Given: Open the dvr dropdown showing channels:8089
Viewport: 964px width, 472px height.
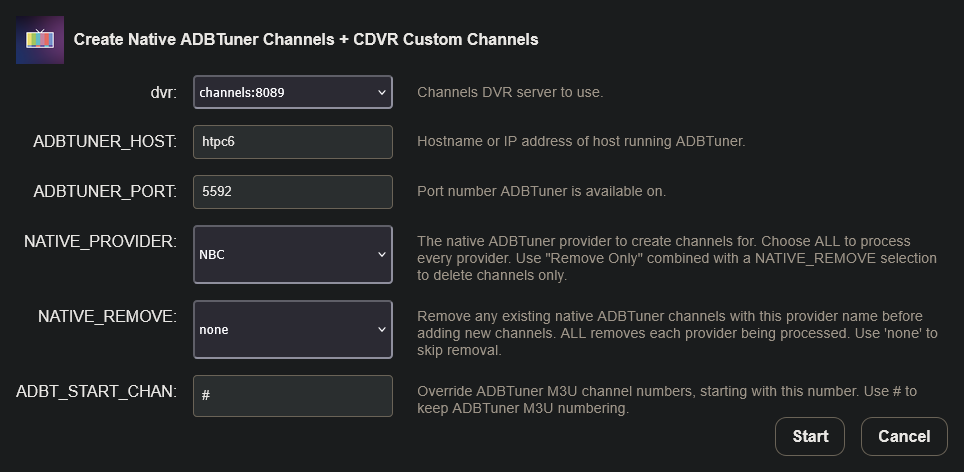Looking at the screenshot, I should (x=293, y=92).
